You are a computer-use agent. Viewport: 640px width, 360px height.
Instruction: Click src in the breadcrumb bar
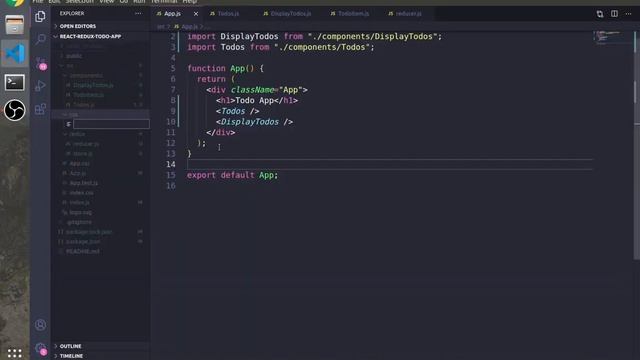161,27
